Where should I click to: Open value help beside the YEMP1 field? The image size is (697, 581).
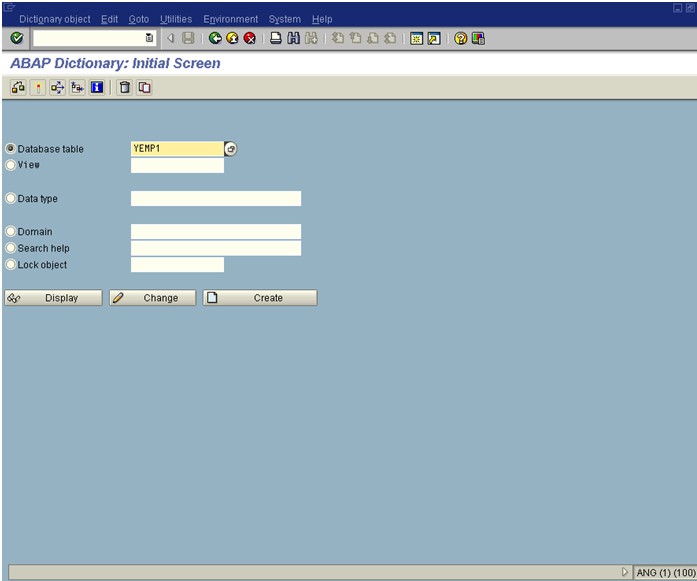231,149
